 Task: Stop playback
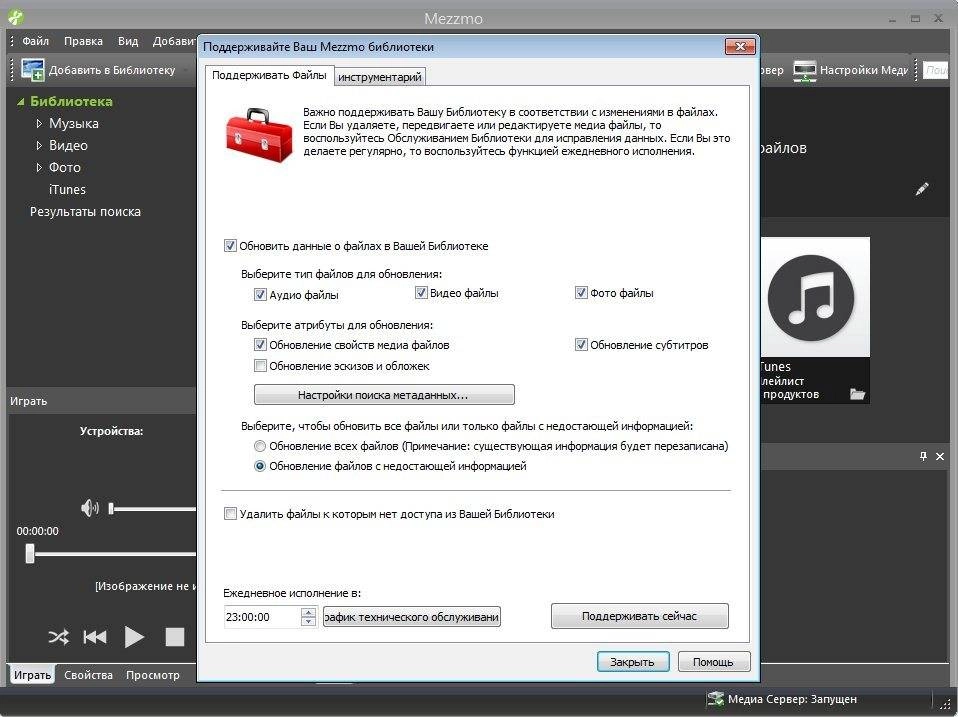[x=175, y=637]
